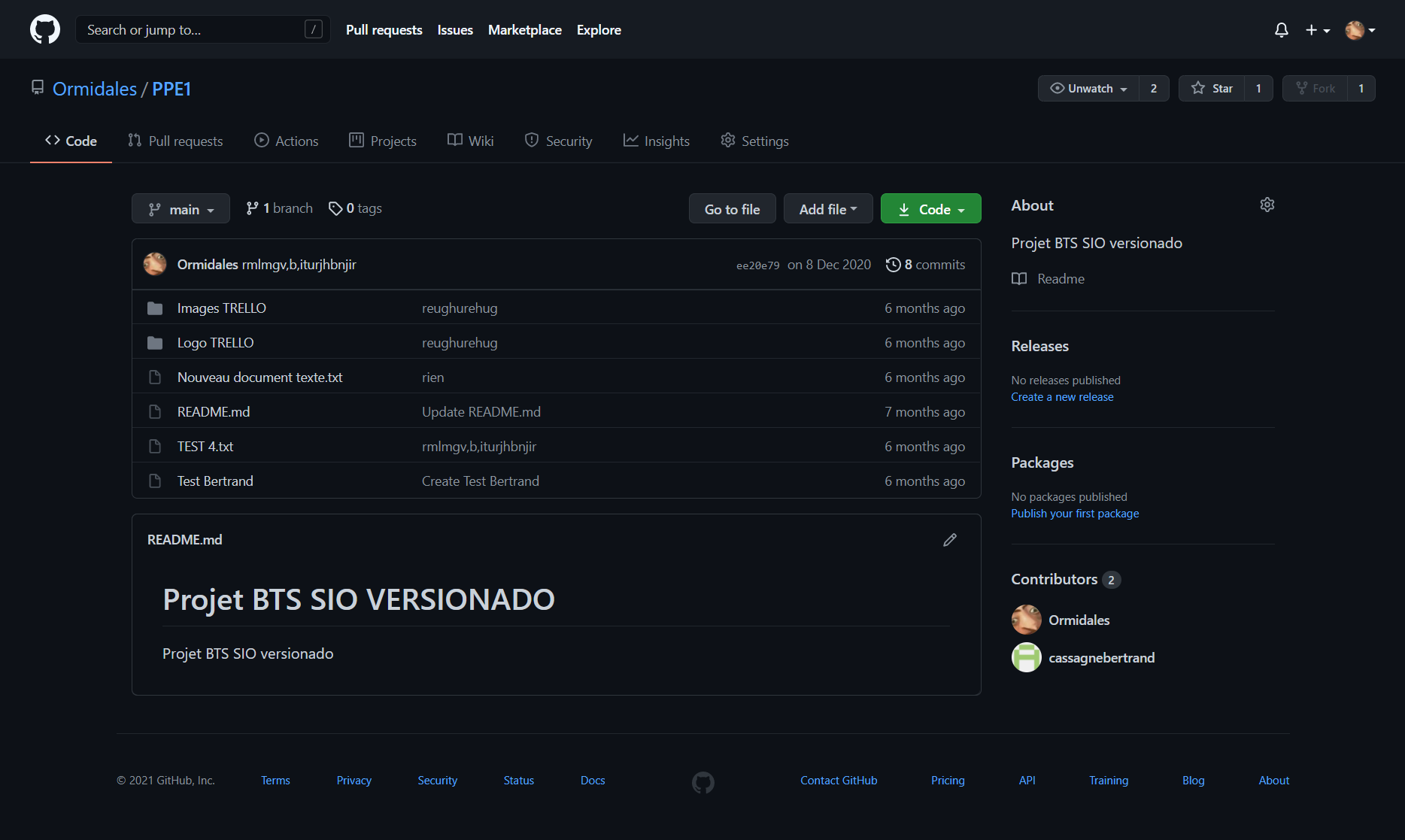Open the notifications bell
Image resolution: width=1405 pixels, height=840 pixels.
click(x=1282, y=30)
